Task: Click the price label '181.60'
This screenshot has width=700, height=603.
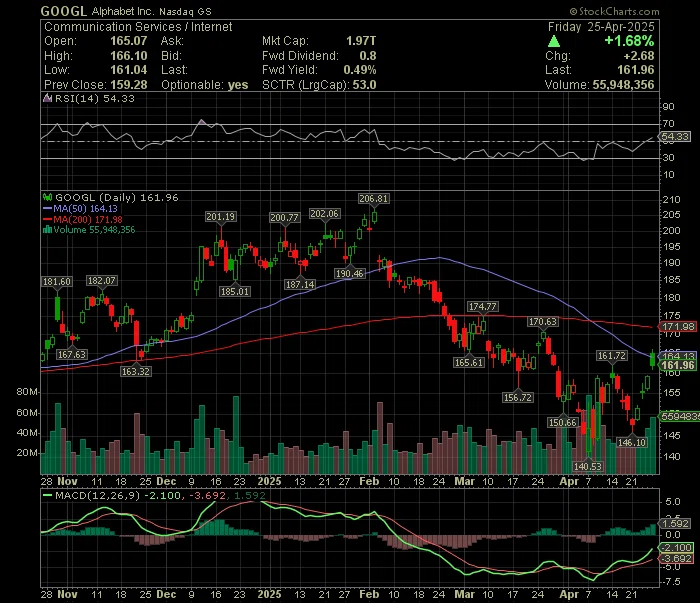Action: 57,282
